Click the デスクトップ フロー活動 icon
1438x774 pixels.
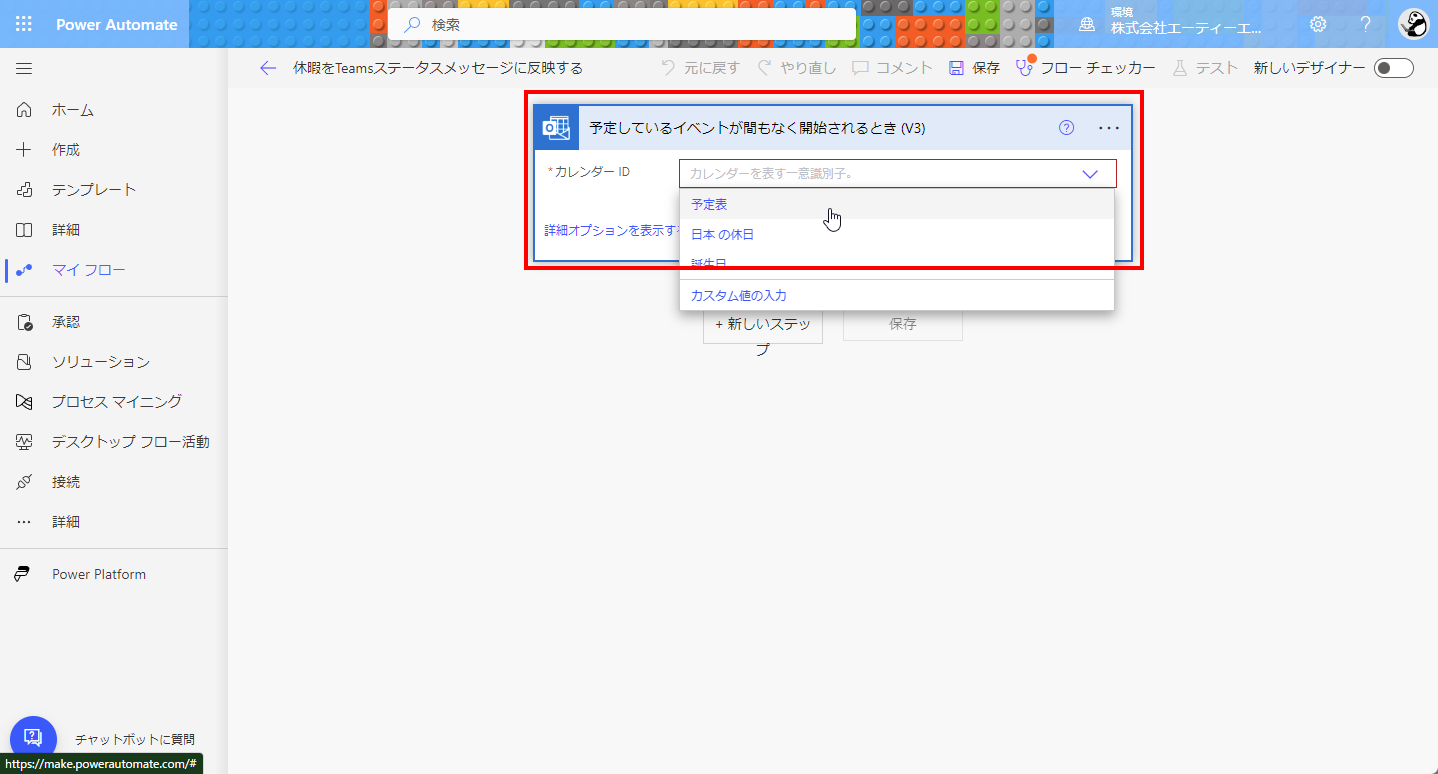pyautogui.click(x=25, y=442)
